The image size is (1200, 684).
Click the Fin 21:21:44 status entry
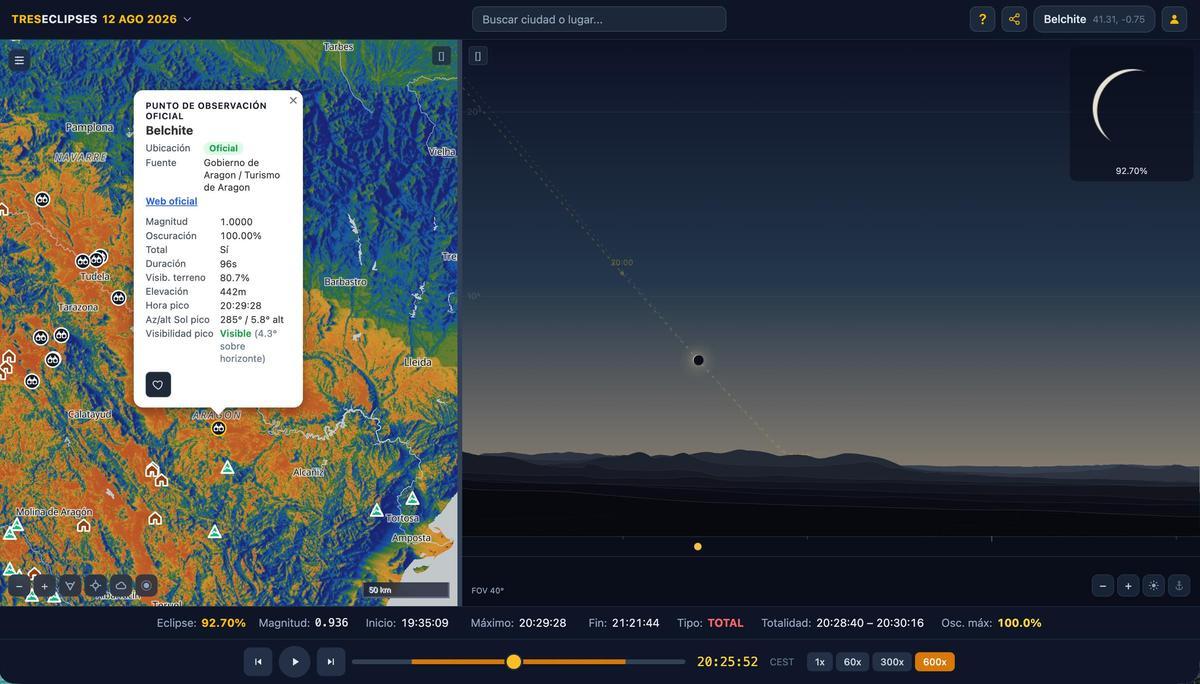pyautogui.click(x=624, y=623)
